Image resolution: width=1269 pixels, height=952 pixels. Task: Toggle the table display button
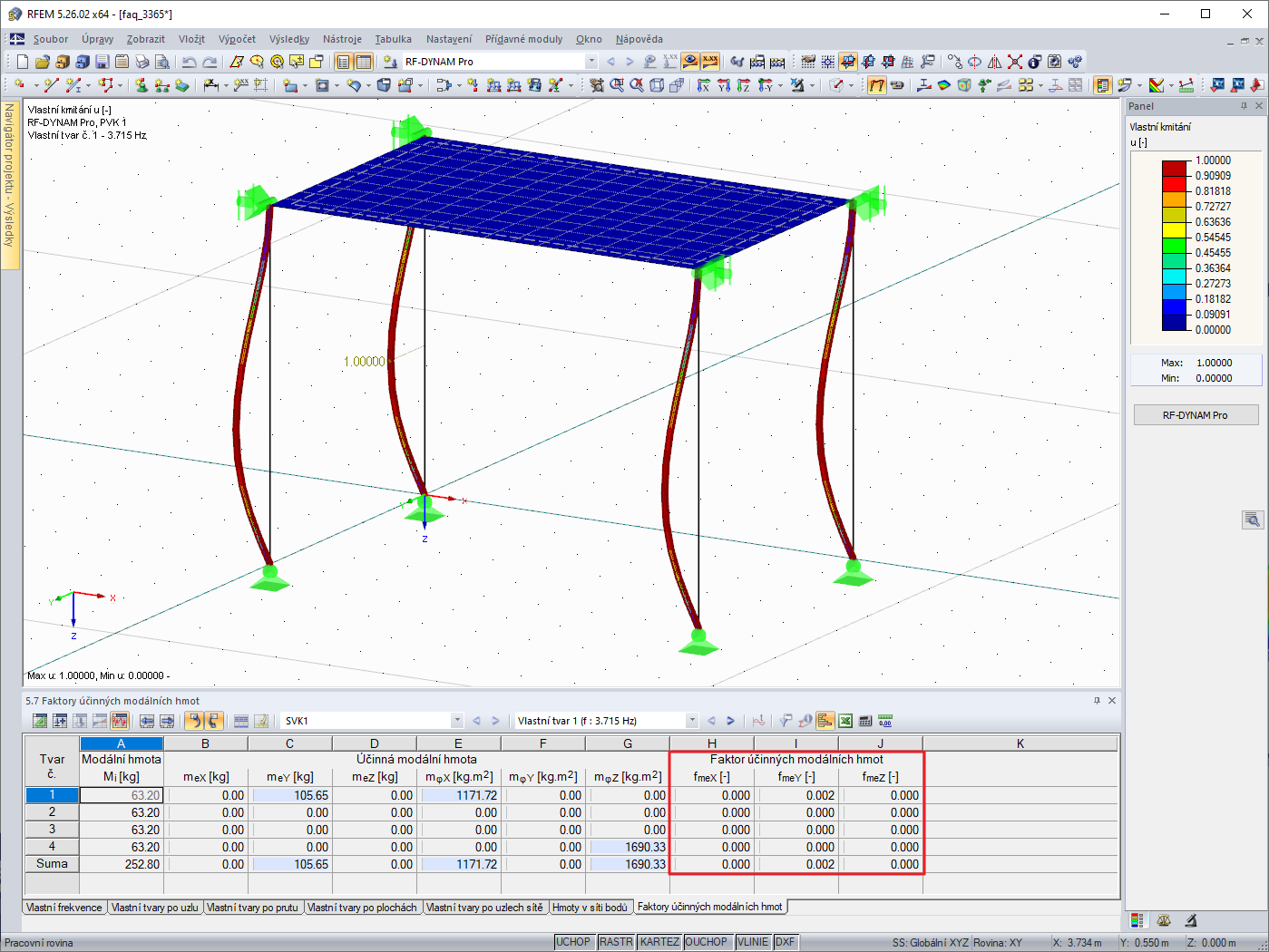tap(364, 62)
